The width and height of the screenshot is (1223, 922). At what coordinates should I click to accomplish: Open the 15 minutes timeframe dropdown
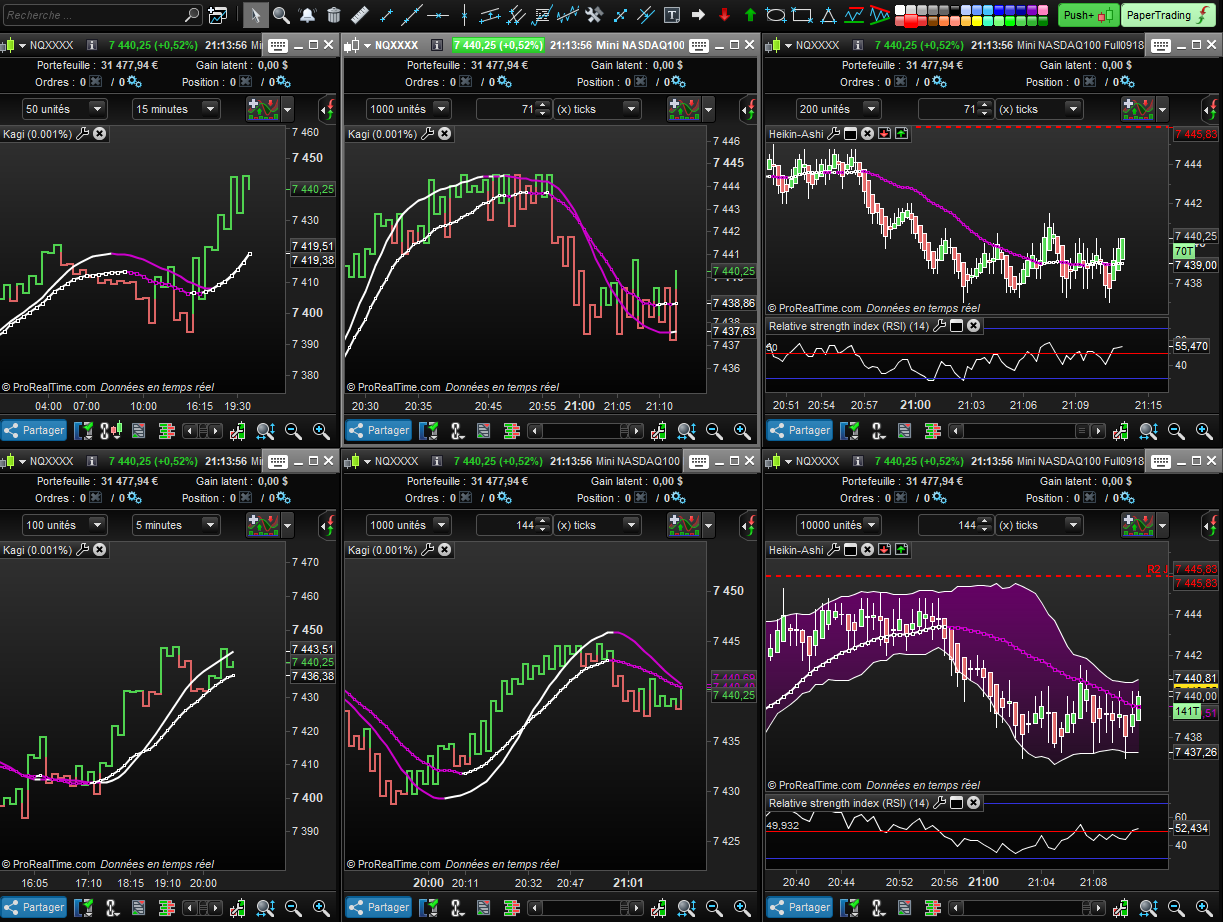176,109
